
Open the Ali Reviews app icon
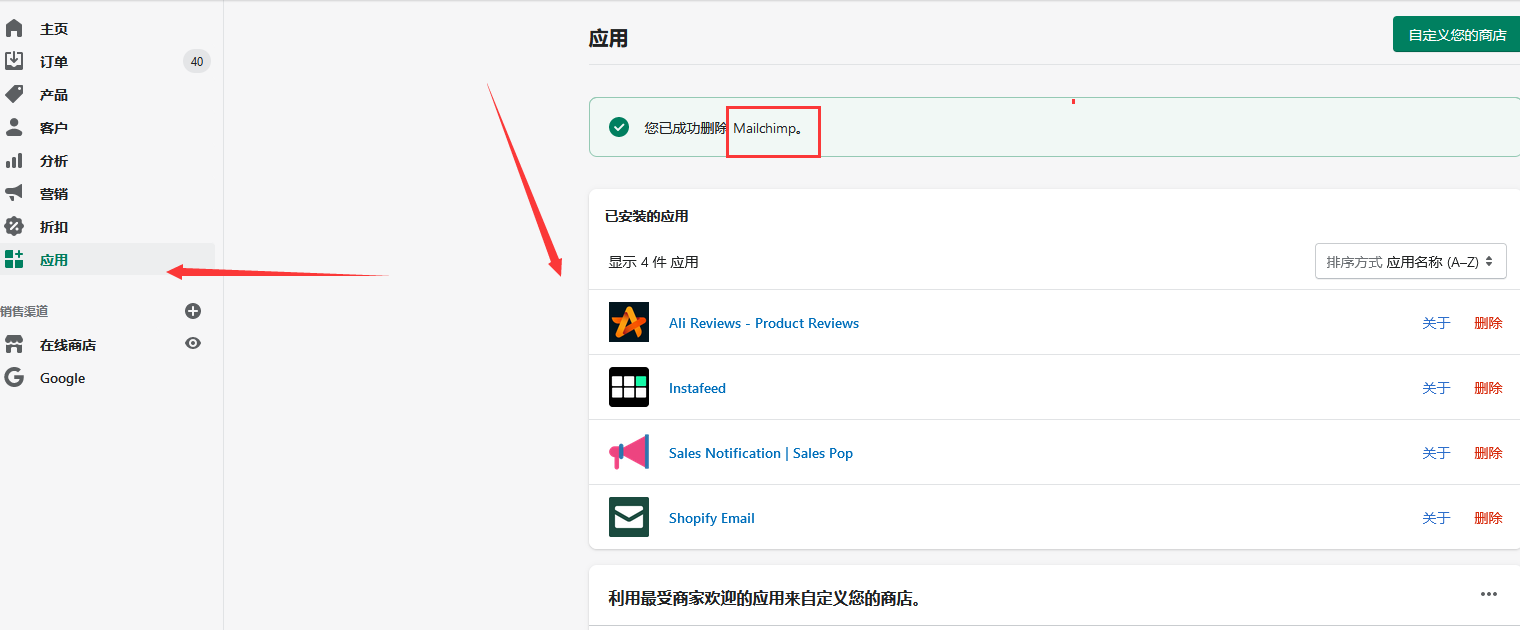point(629,322)
